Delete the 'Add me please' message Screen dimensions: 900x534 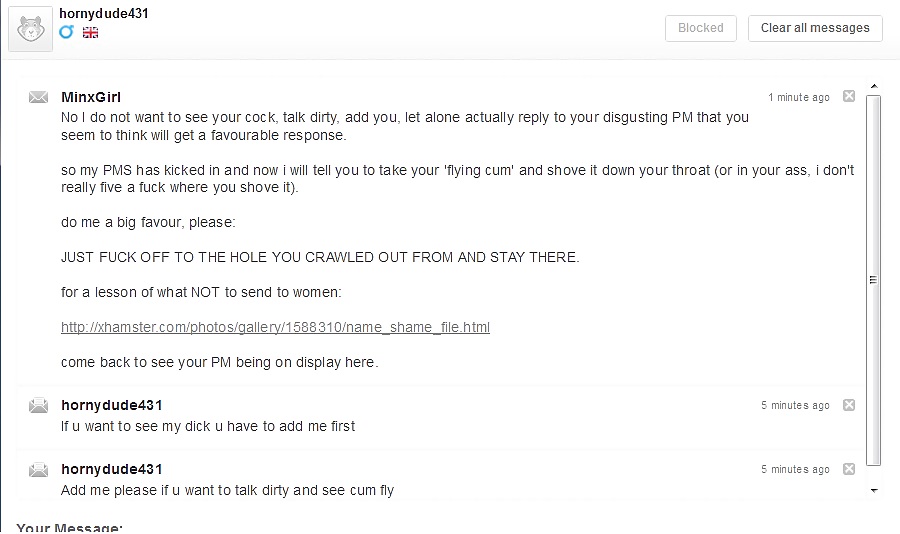[x=849, y=469]
